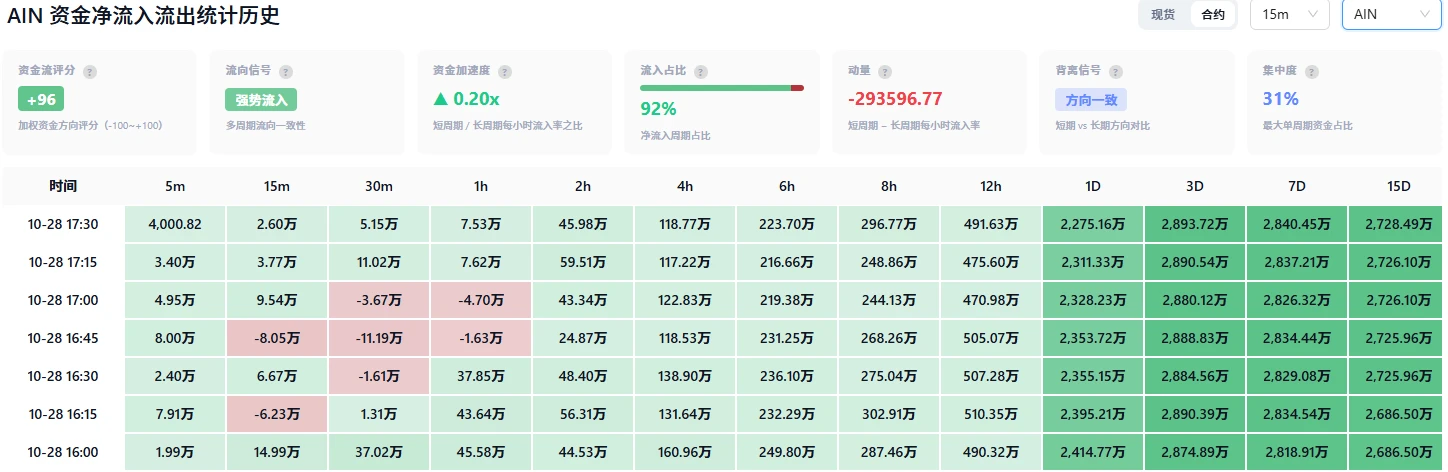Image resolution: width=1448 pixels, height=472 pixels.
Task: Click the -11.19万 negative cell
Action: click(x=379, y=338)
